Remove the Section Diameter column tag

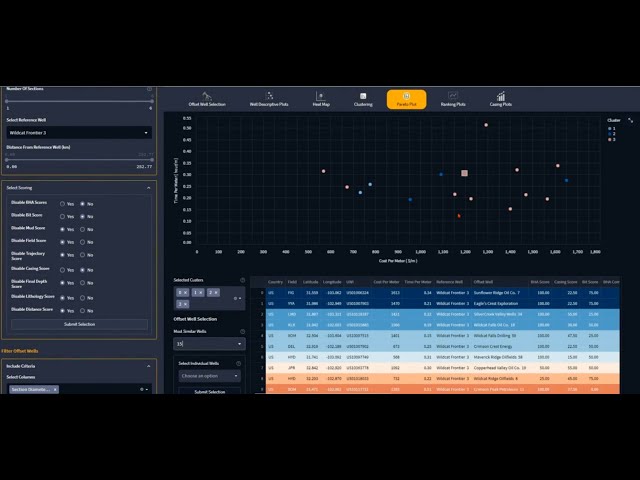55,389
